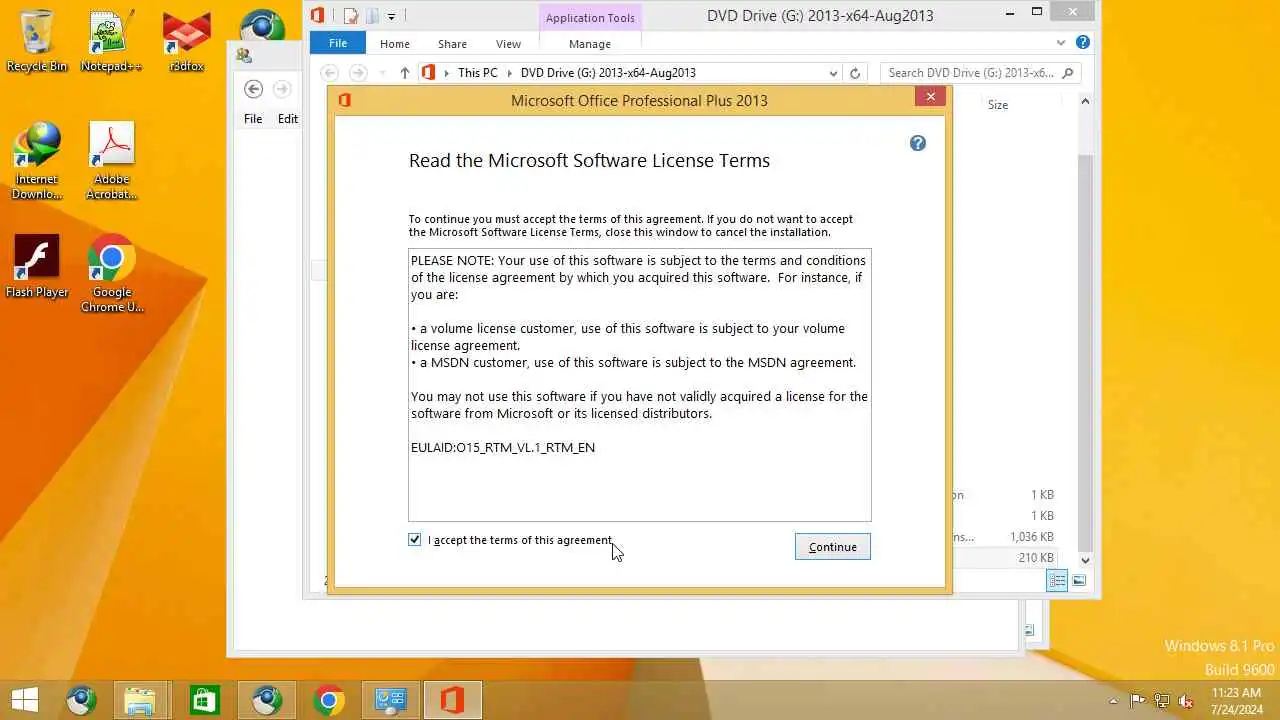Open Action Center flag in system tray
1280x720 pixels.
(1137, 700)
